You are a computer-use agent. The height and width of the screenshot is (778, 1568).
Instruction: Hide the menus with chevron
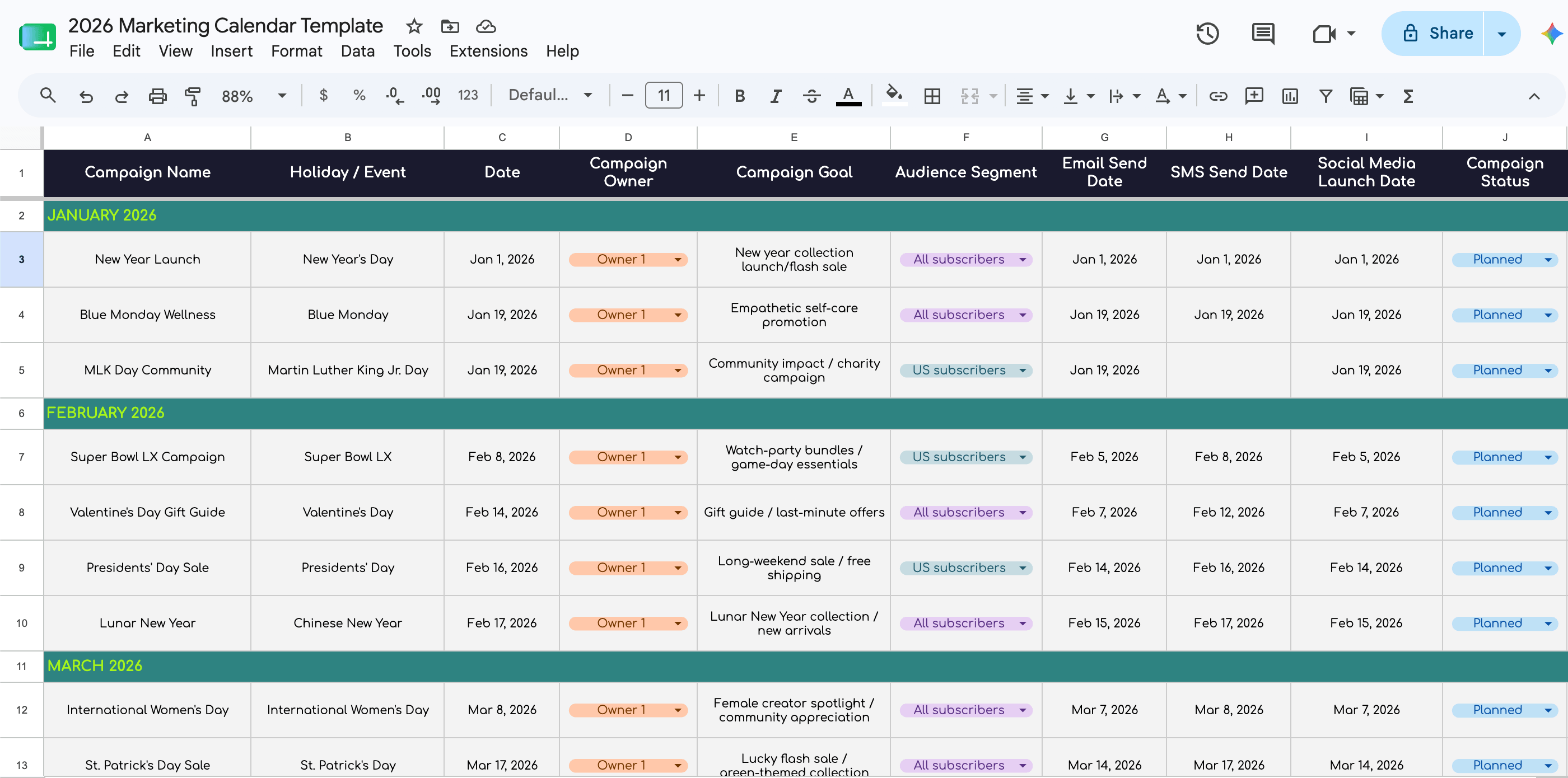pos(1534,96)
